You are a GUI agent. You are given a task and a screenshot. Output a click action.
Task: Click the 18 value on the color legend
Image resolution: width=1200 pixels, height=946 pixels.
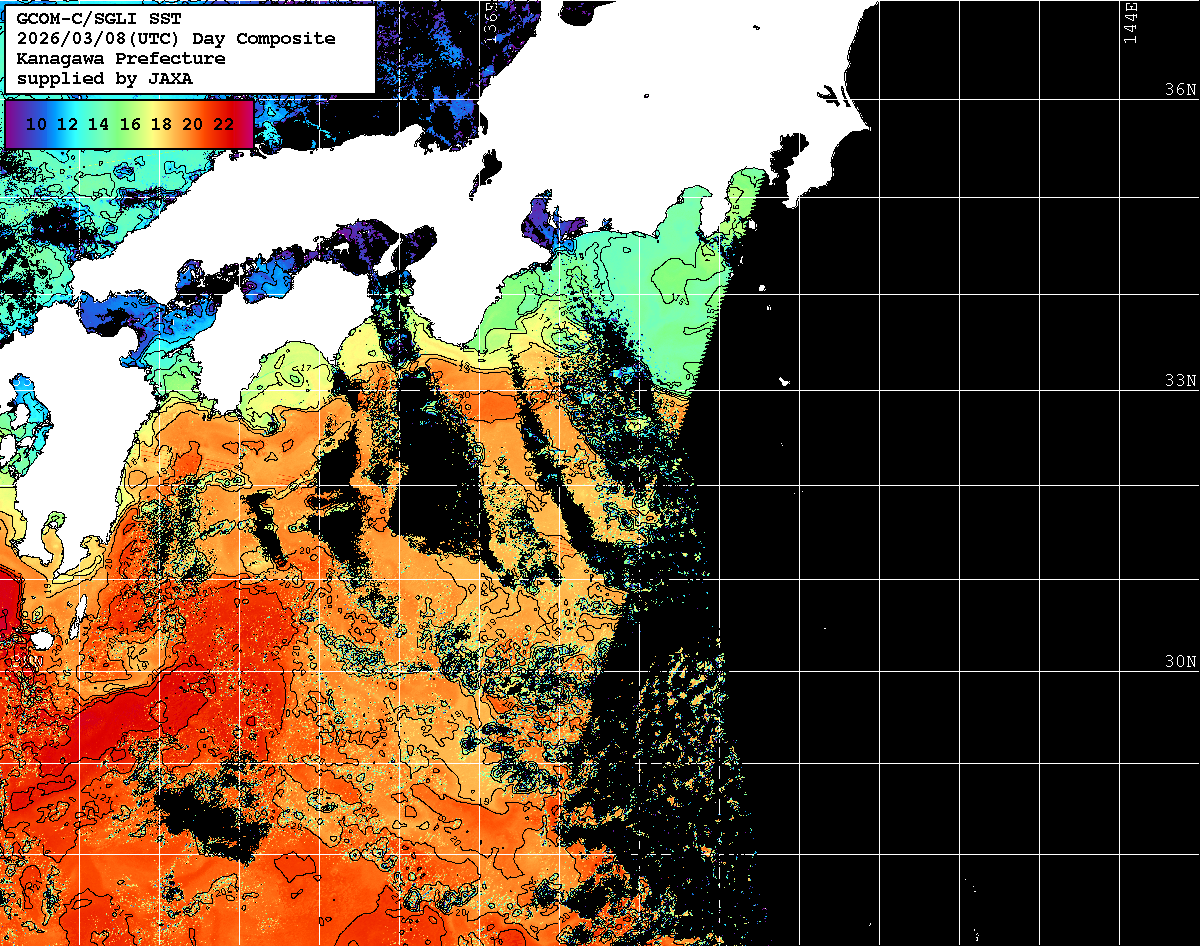click(161, 124)
